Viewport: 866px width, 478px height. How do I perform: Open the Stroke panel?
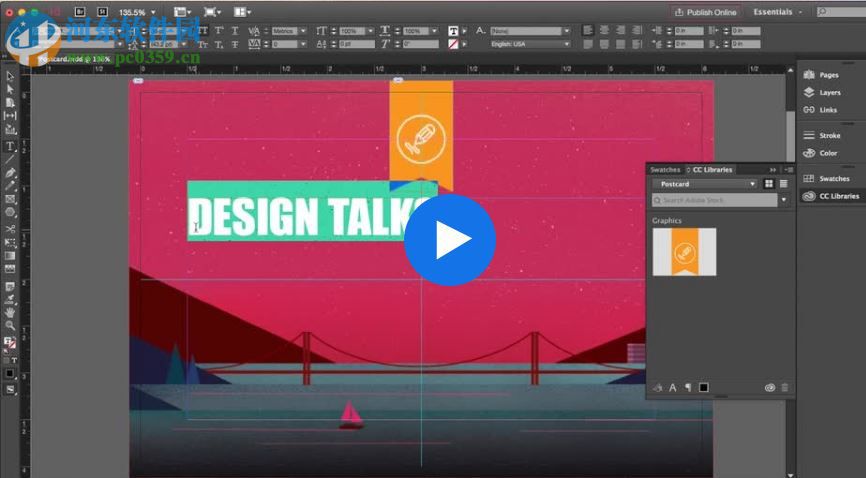(x=823, y=135)
